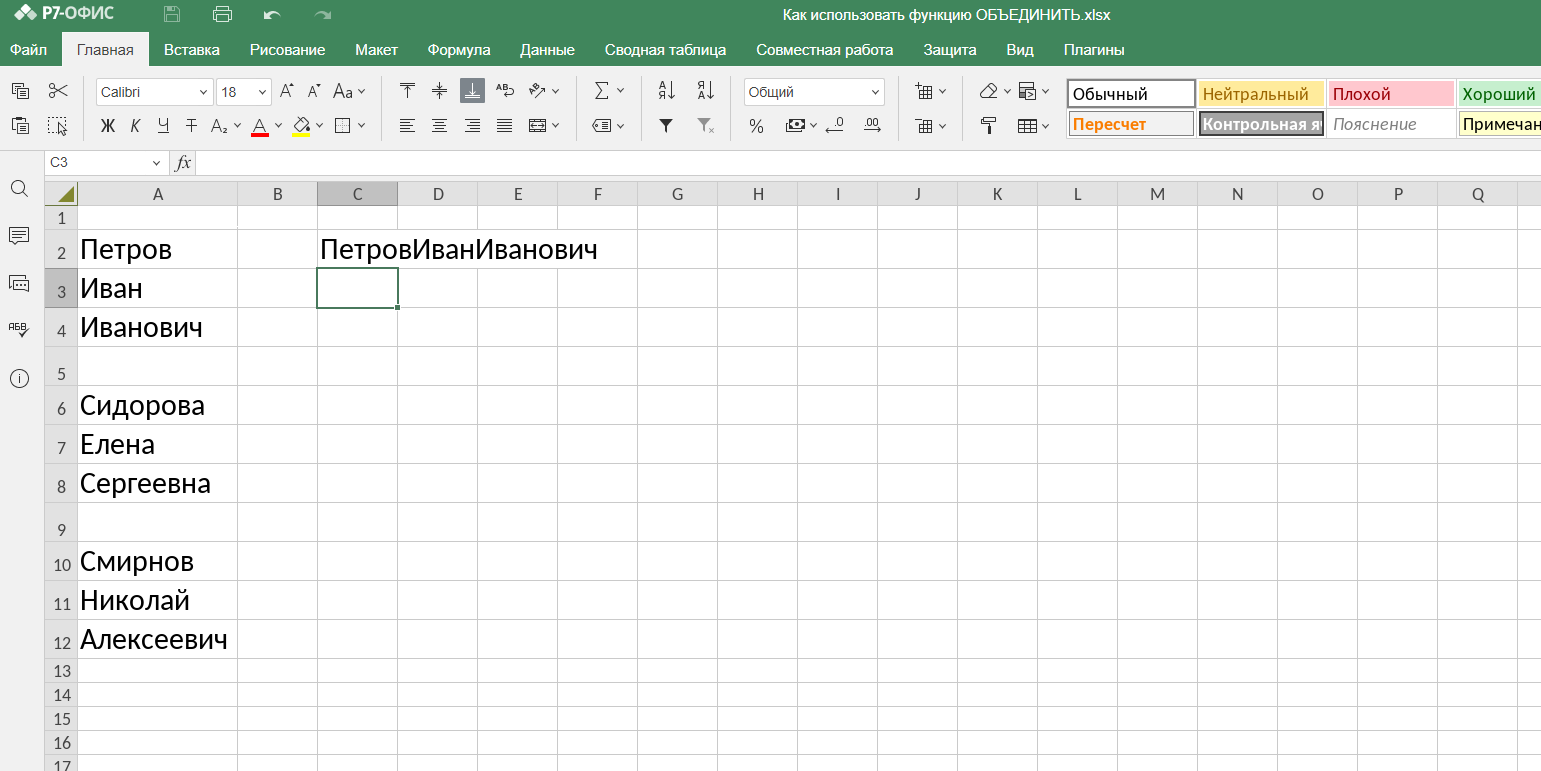
Task: Click the Paste clipboard icon
Action: tap(20, 125)
